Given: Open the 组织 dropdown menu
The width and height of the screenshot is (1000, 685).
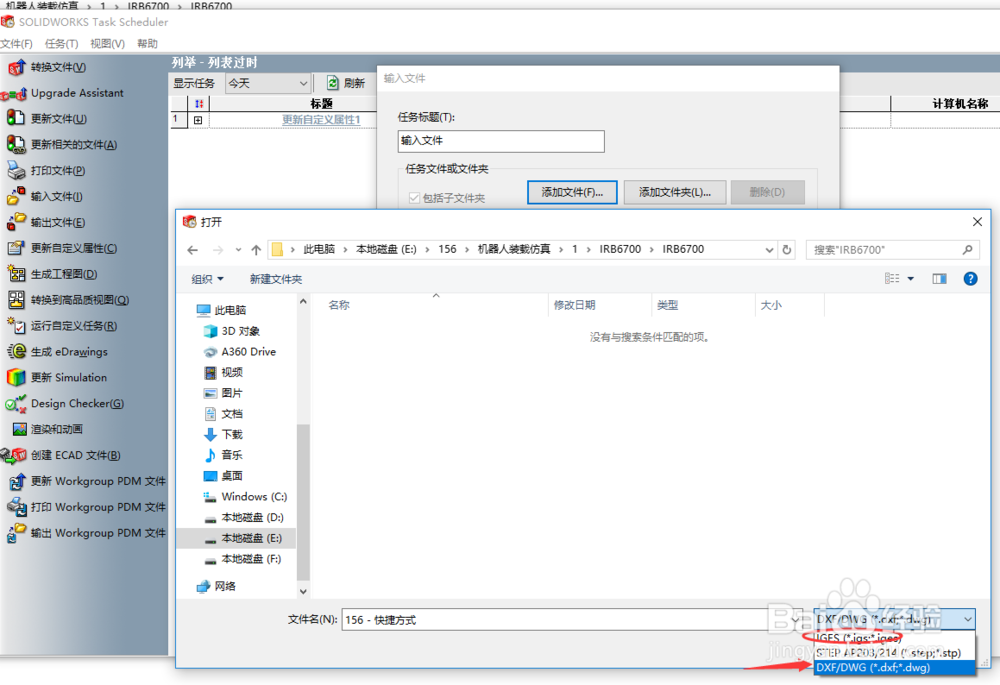Looking at the screenshot, I should point(207,279).
